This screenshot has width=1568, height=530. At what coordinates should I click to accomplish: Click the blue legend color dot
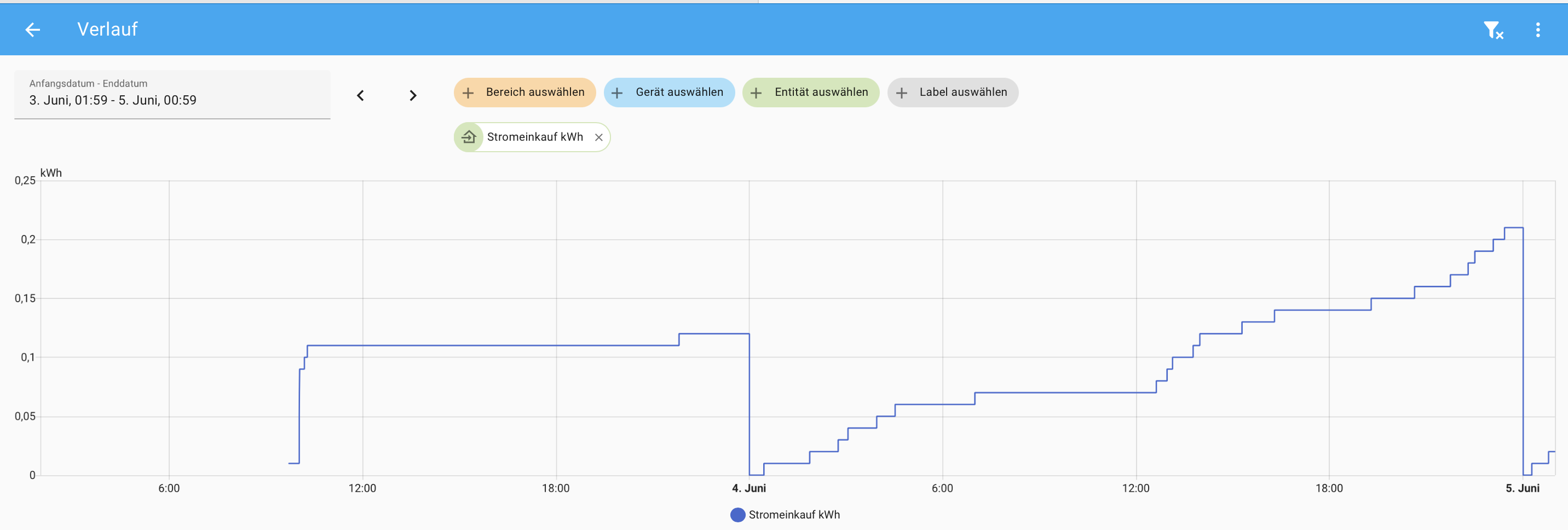pos(737,515)
